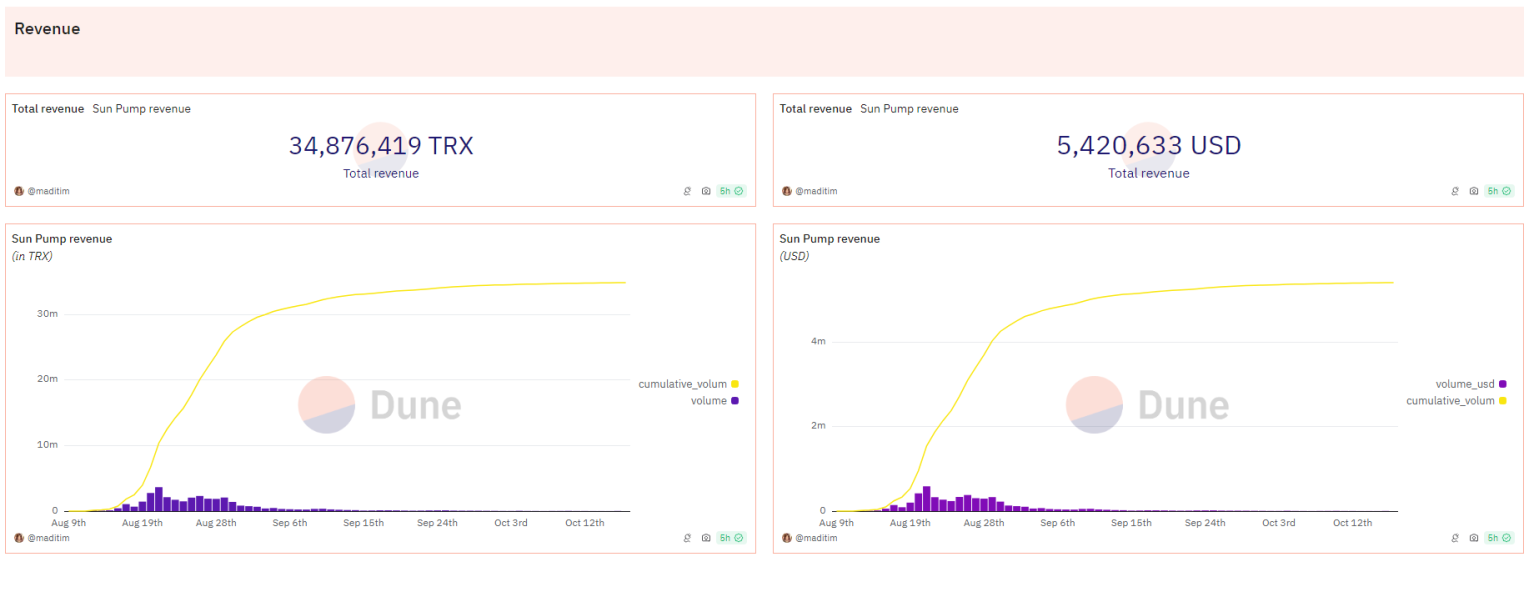
Task: Toggle volume_usd series in USD chart legend
Action: coord(1465,384)
